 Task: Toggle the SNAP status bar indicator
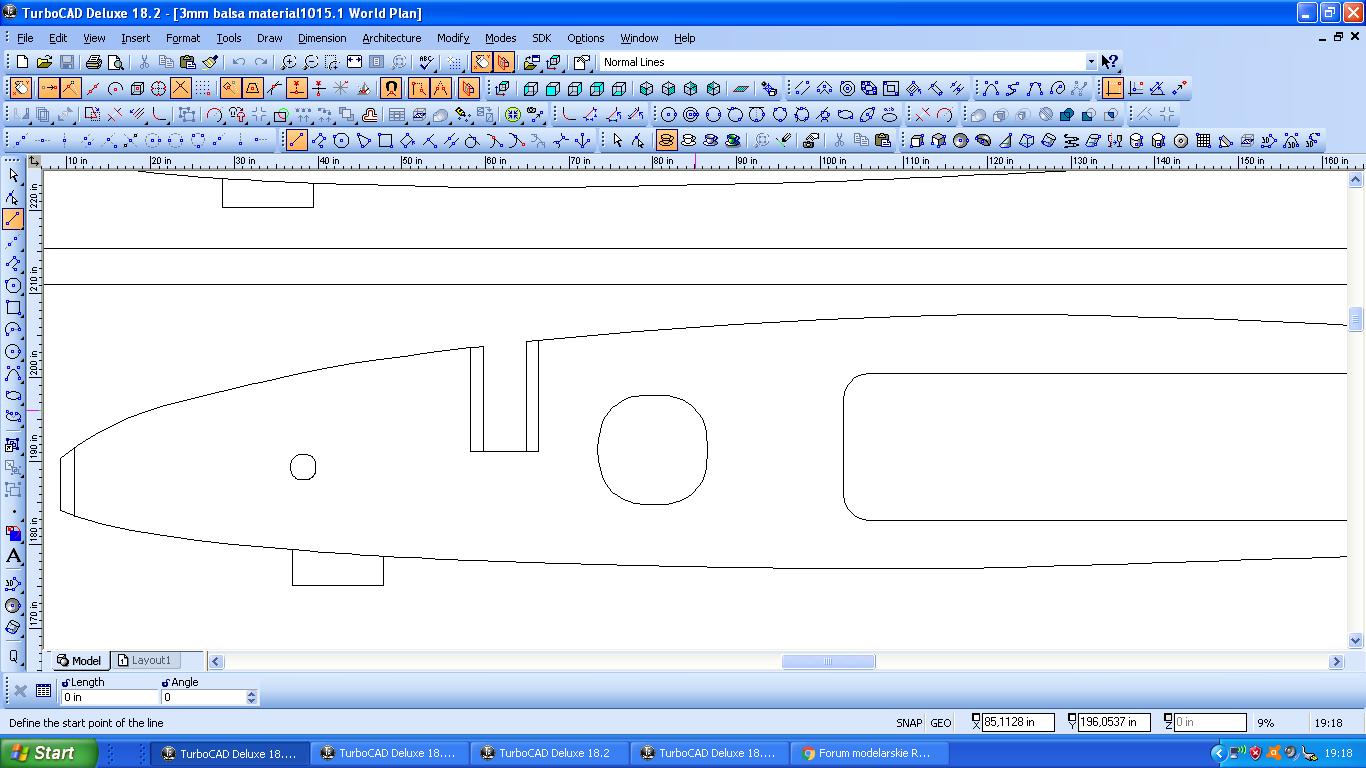tap(908, 723)
